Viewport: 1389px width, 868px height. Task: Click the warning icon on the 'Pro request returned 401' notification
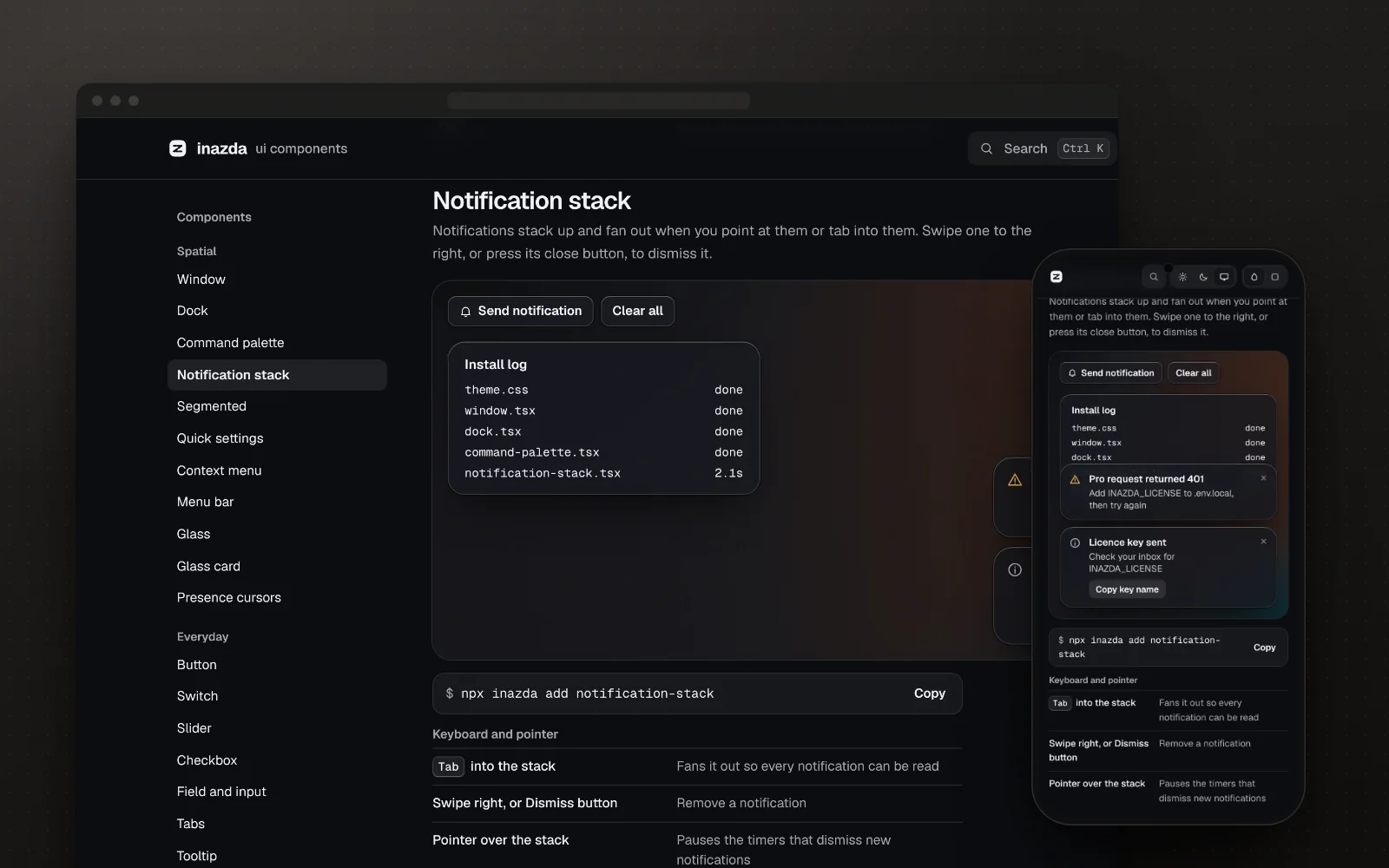1075,479
